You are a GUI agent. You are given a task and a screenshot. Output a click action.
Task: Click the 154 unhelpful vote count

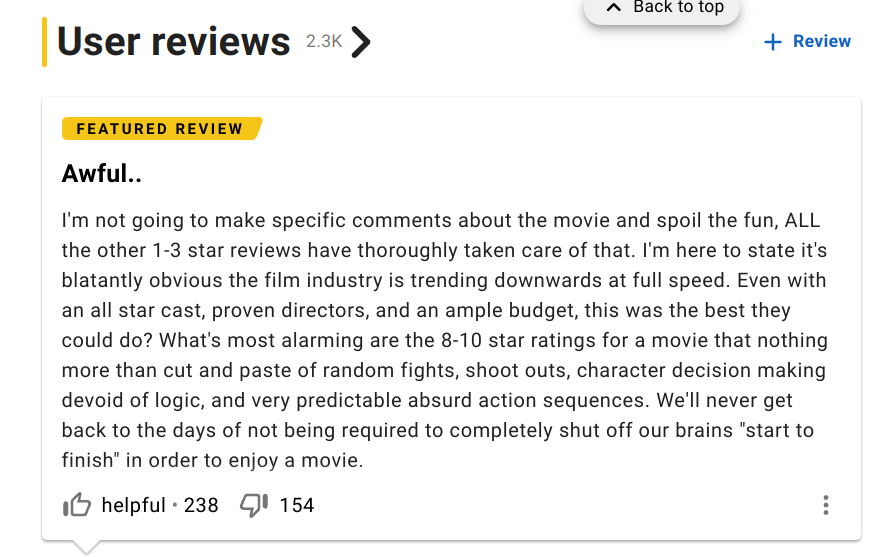[x=297, y=505]
